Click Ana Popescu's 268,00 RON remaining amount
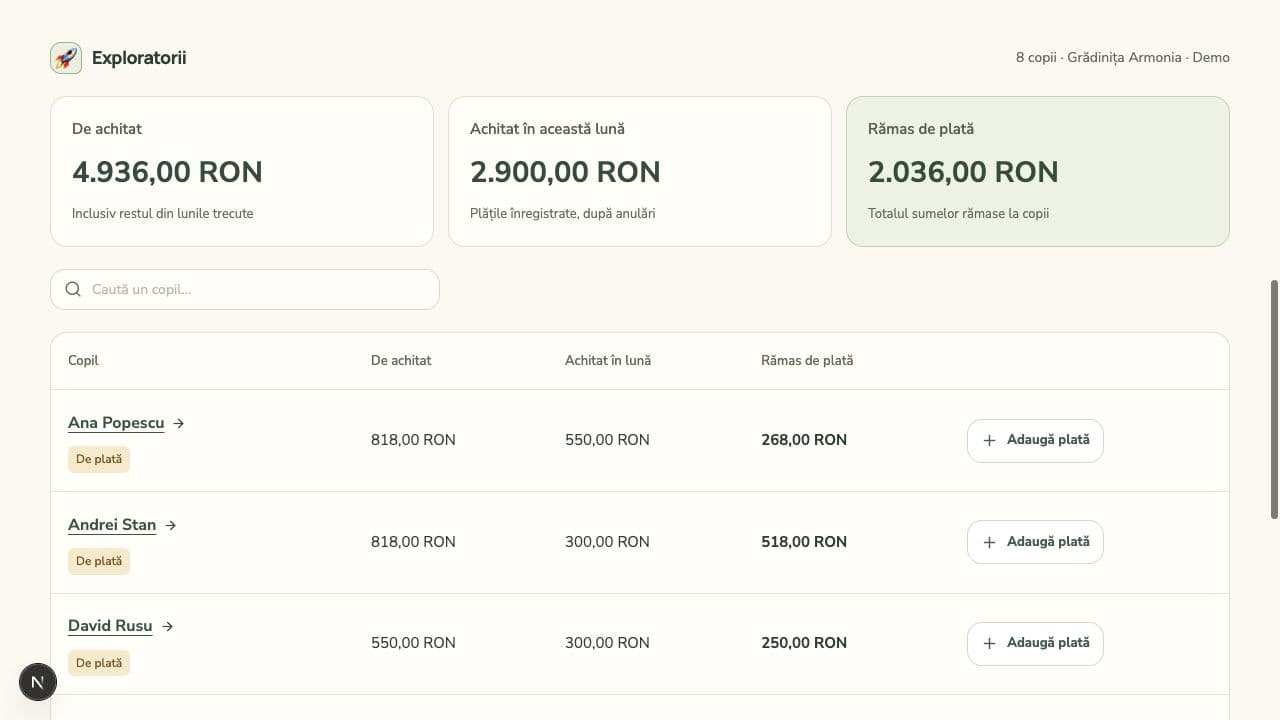This screenshot has height=720, width=1280. point(804,440)
